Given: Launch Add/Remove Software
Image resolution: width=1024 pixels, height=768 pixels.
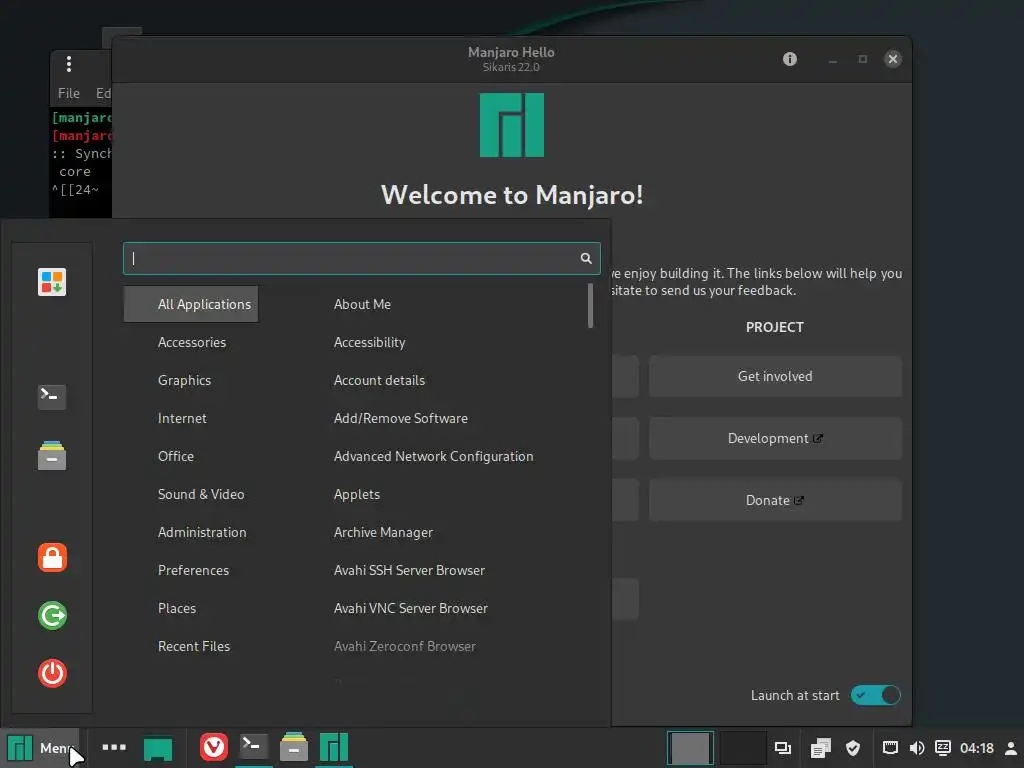Looking at the screenshot, I should tap(400, 418).
